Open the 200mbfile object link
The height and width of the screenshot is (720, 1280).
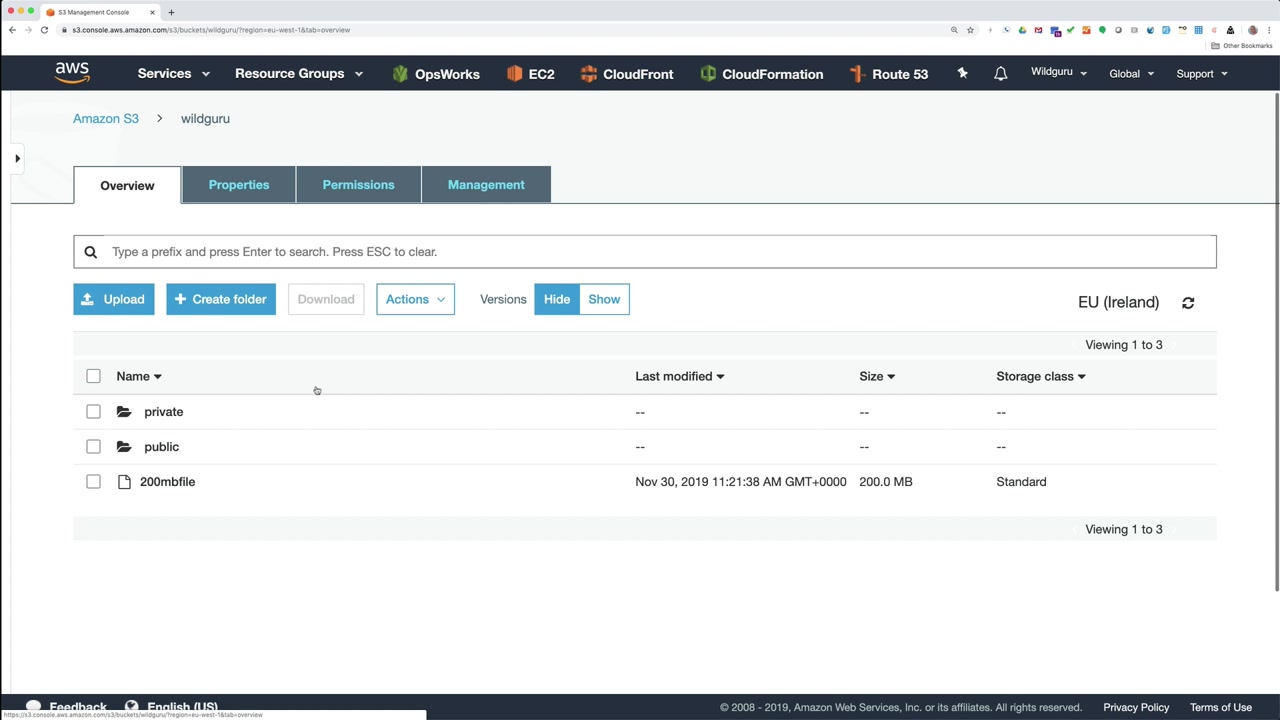(168, 482)
